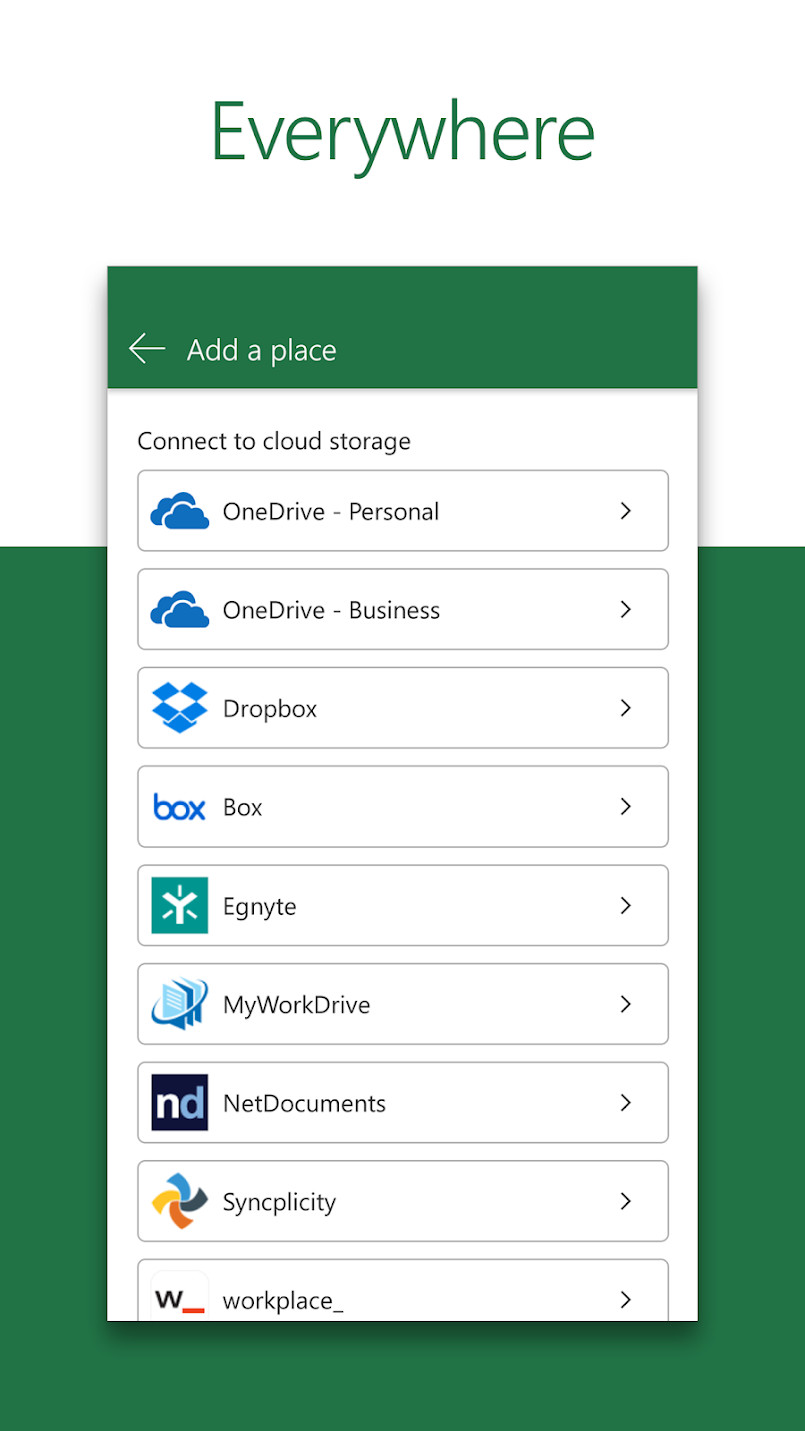Select the OneDrive - Personal label
Image resolution: width=805 pixels, height=1431 pixels.
[331, 511]
